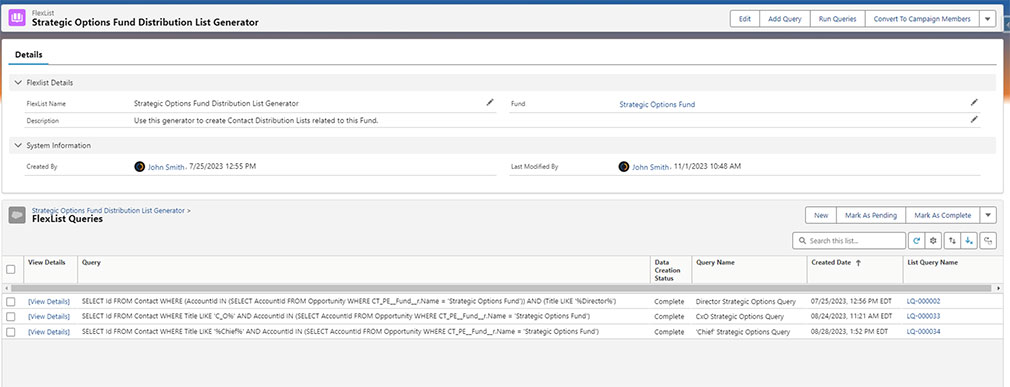Edit the FlexList Name with pencil icon
1010x387 pixels.
tap(490, 102)
